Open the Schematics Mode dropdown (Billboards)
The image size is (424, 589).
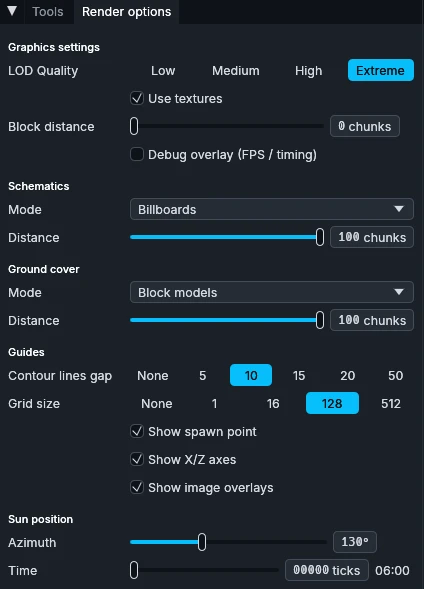click(x=272, y=209)
